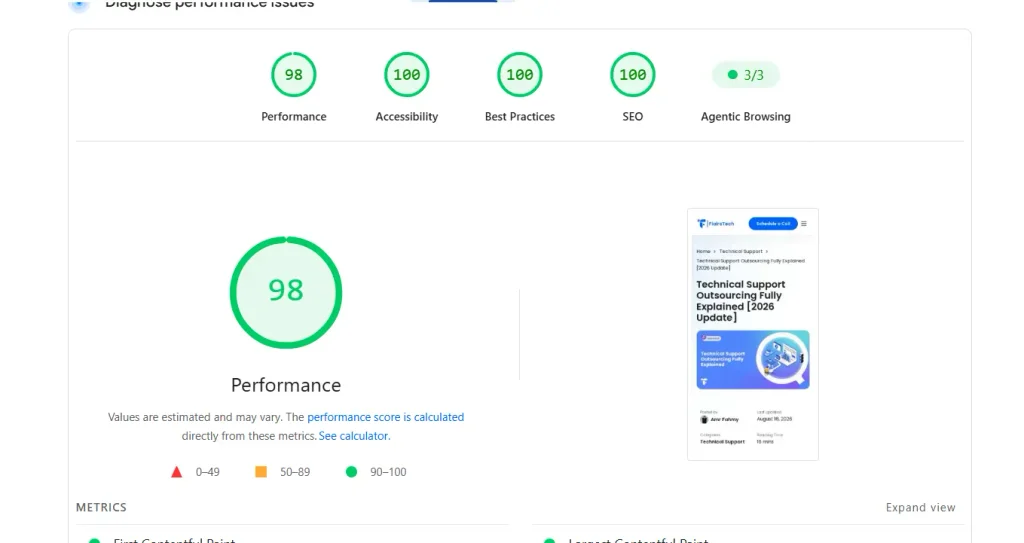The image size is (1024, 543).
Task: Click the Agentic Browsing label text
Action: coord(746,116)
